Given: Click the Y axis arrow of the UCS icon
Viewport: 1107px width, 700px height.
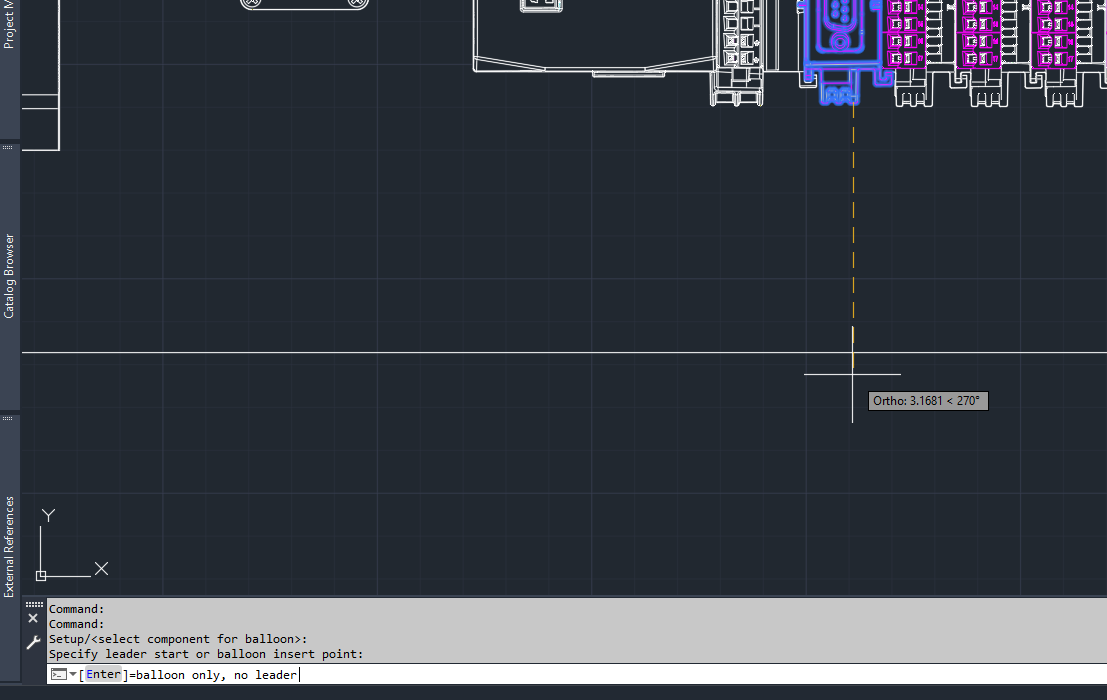Looking at the screenshot, I should [x=47, y=514].
